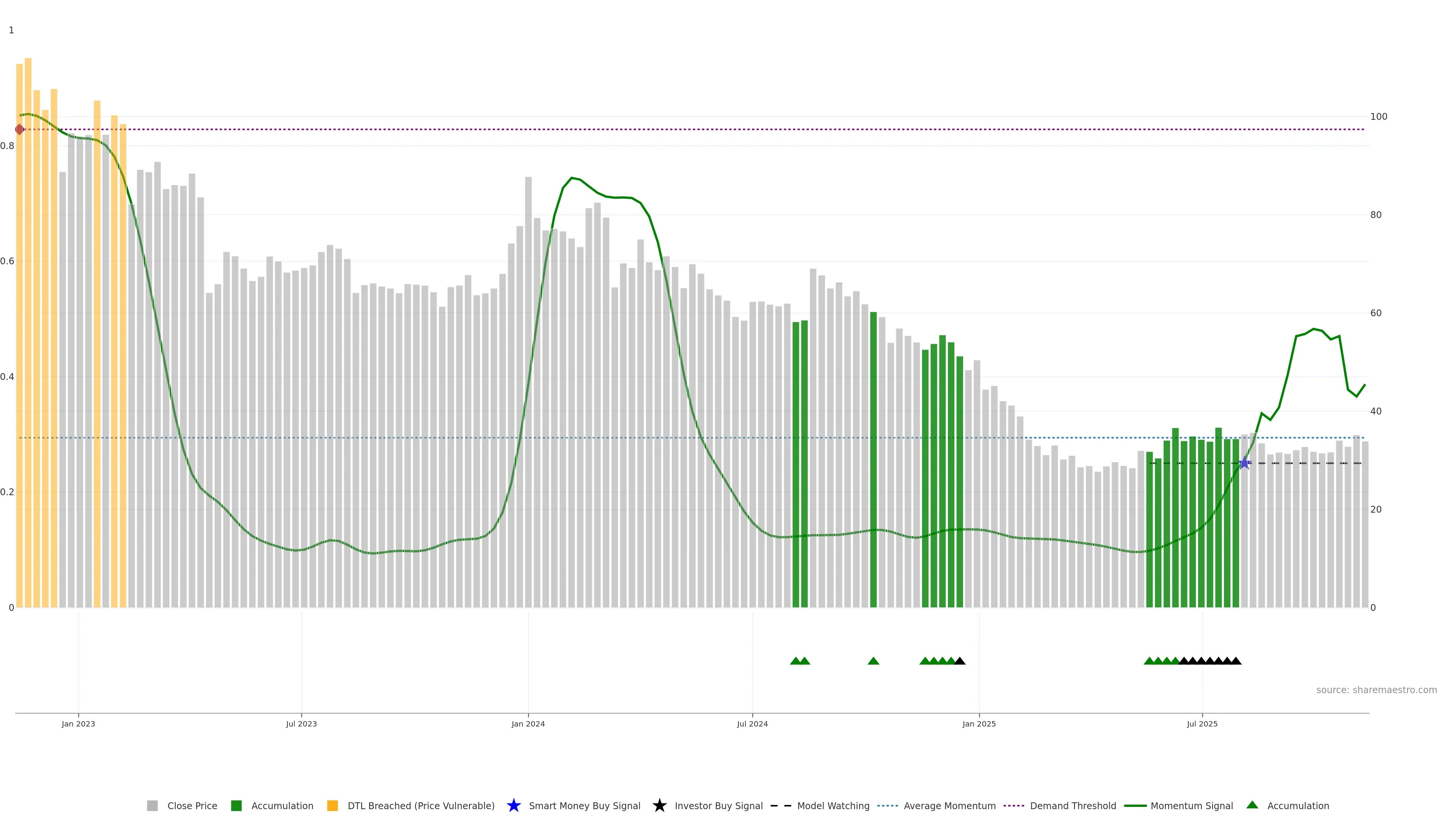
Task: Click the Jan 2024 axis label
Action: pyautogui.click(x=528, y=723)
